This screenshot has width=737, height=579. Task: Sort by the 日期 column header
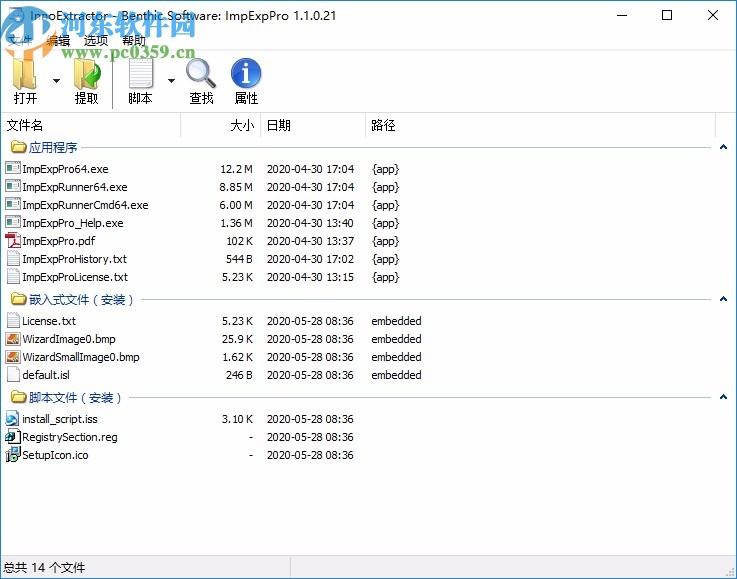tap(313, 125)
